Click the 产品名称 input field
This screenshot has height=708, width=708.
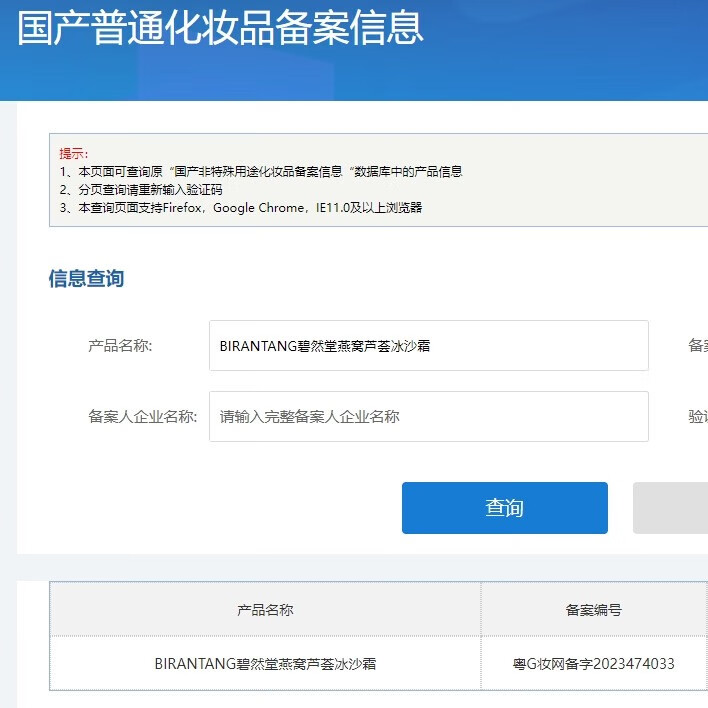(429, 345)
